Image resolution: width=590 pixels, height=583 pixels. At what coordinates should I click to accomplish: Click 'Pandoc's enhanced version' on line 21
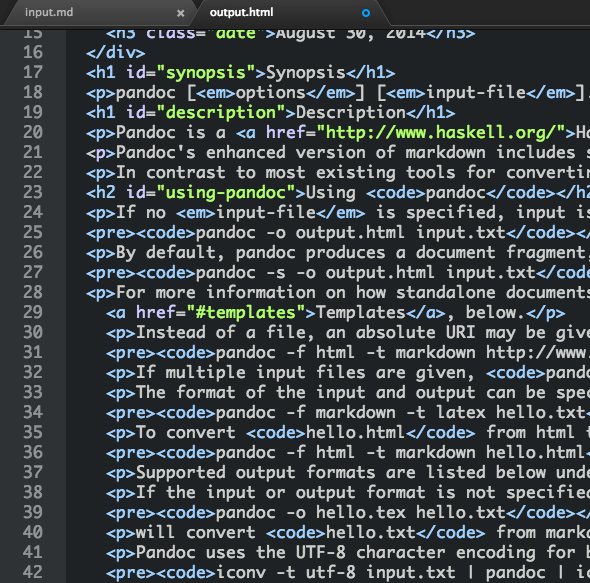click(x=241, y=152)
